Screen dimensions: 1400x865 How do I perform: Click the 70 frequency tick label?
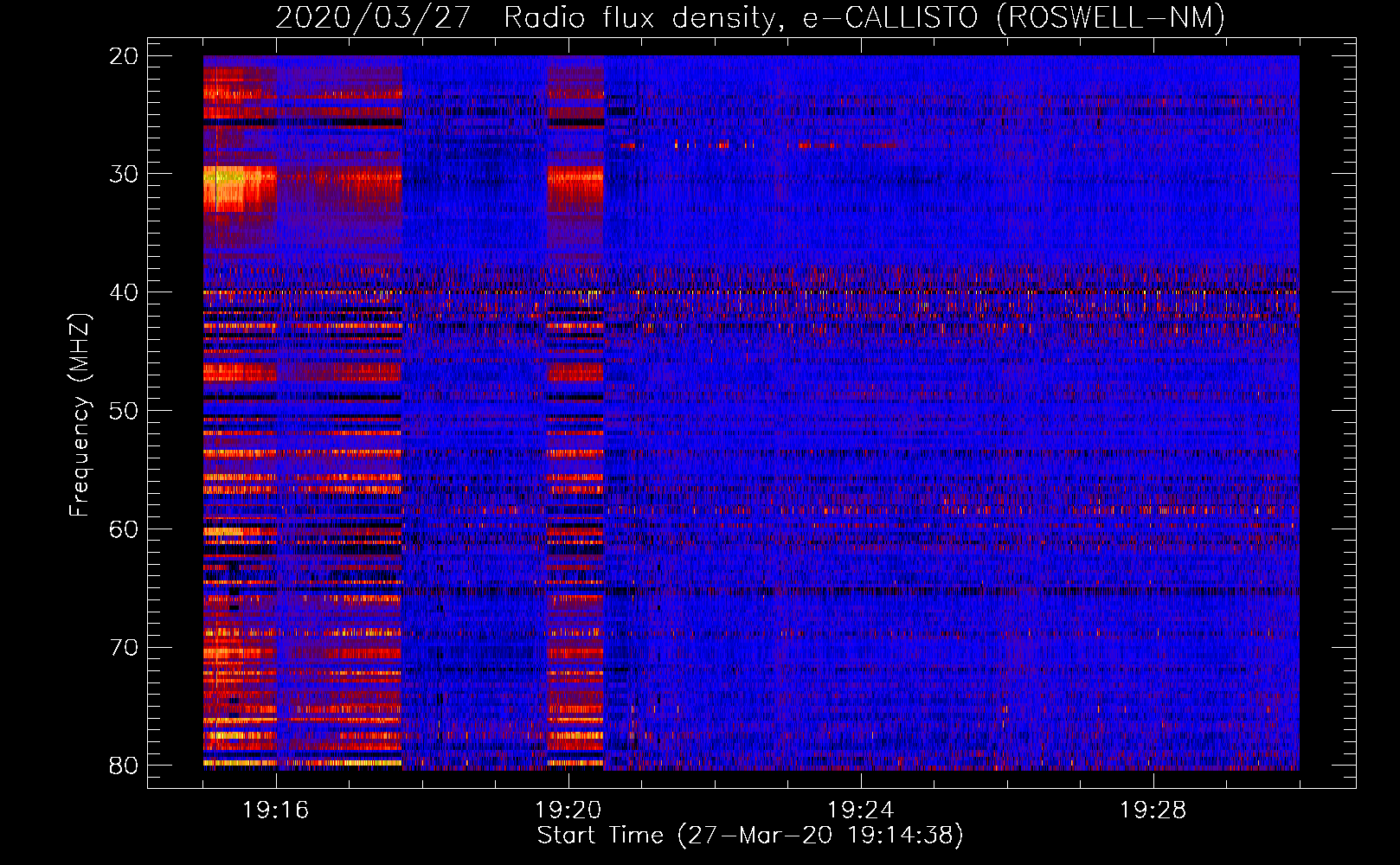124,648
